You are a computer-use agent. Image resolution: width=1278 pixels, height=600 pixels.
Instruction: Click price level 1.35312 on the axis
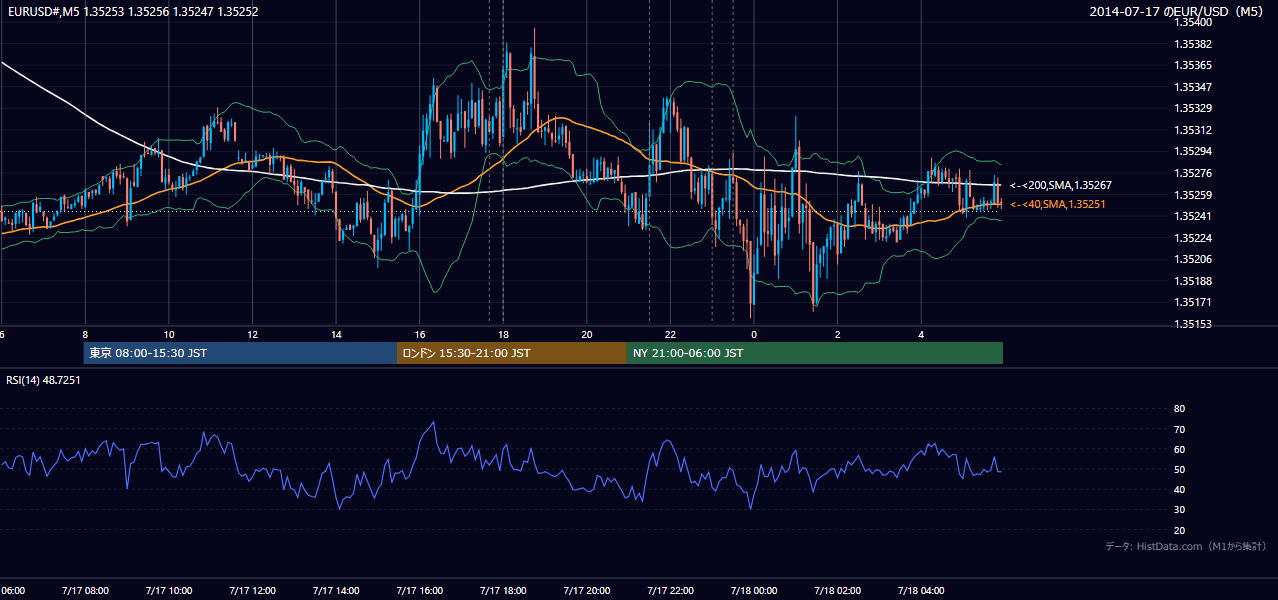click(1195, 130)
